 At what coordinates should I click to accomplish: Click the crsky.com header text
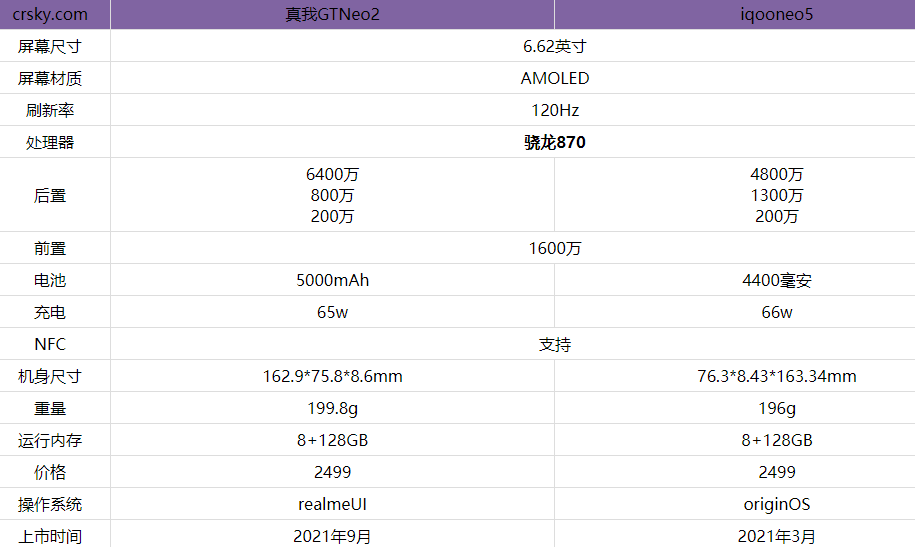pyautogui.click(x=50, y=15)
